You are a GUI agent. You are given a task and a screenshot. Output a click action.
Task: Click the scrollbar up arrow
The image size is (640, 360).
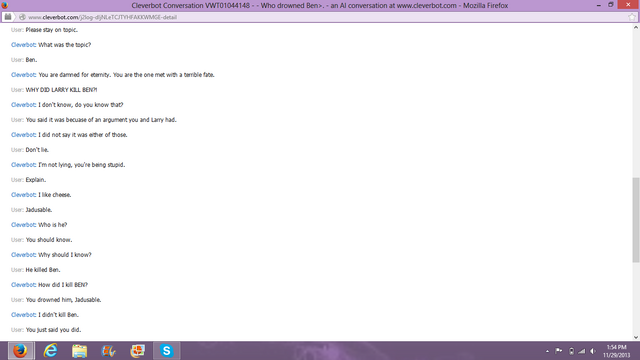[x=636, y=27]
